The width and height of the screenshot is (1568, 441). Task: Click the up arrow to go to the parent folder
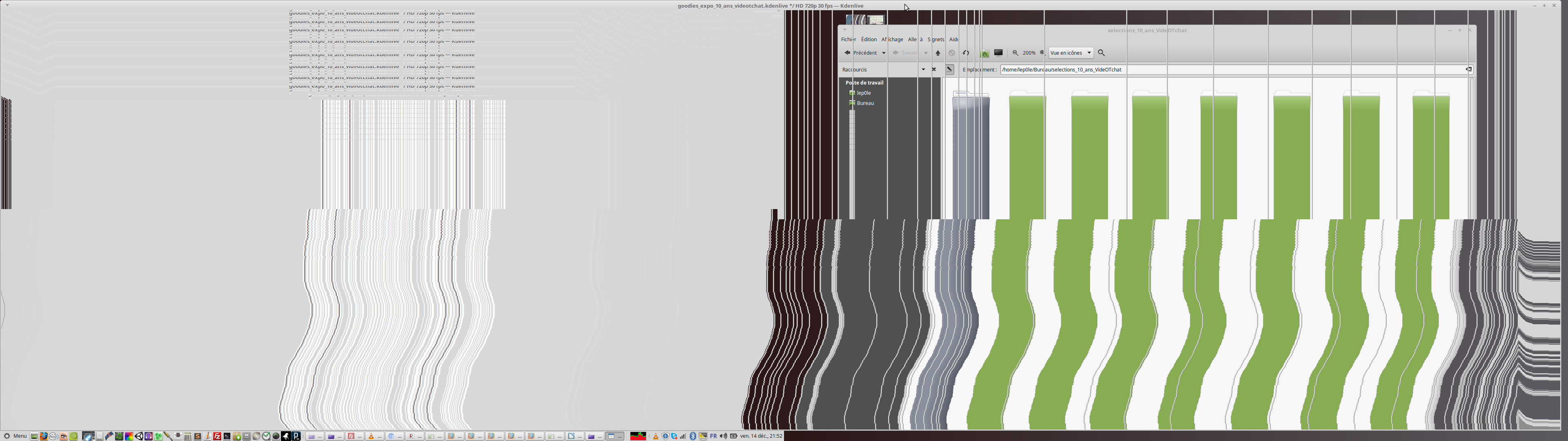point(938,53)
